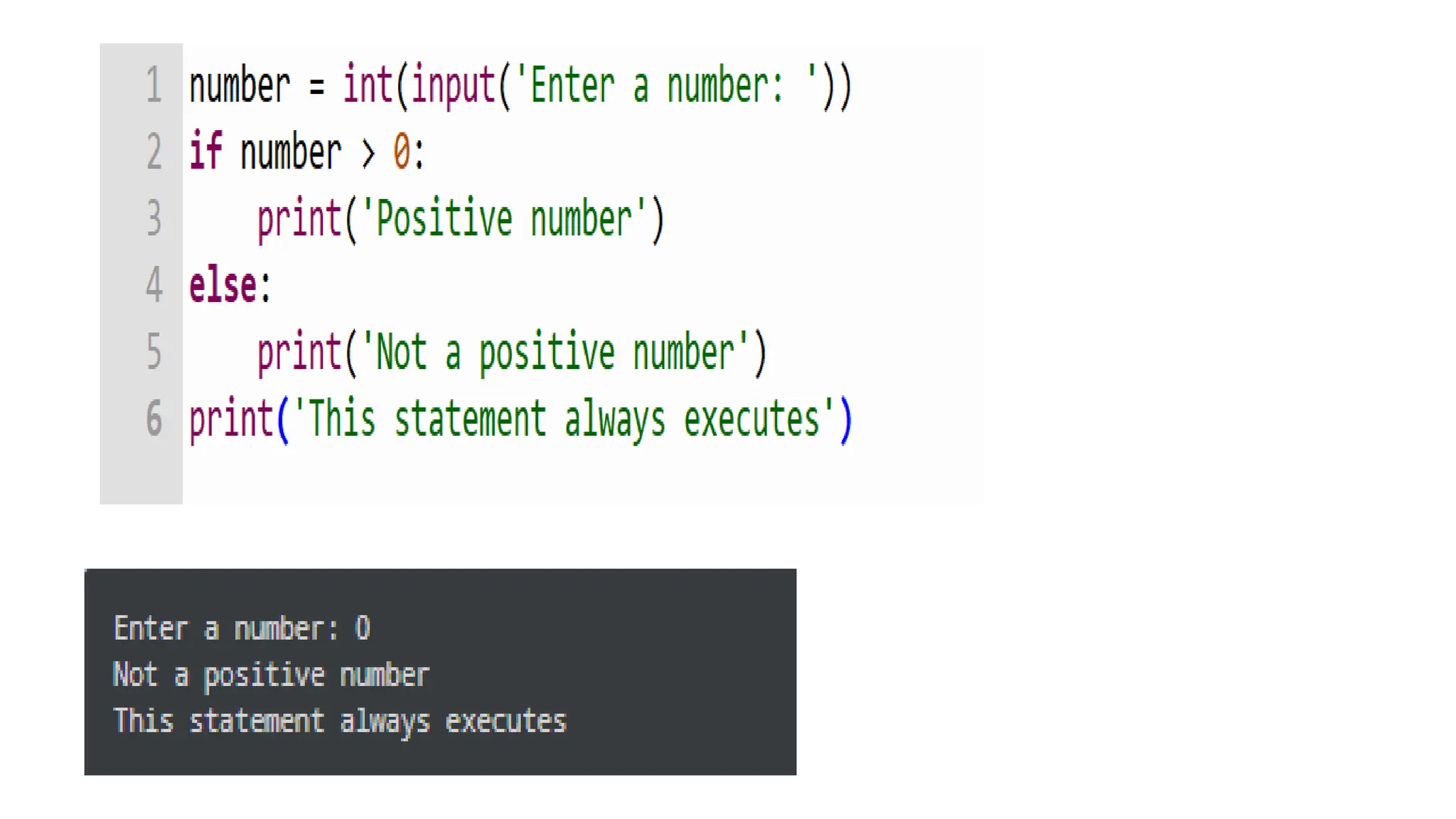This screenshot has width=1456, height=819.
Task: Click 'Not a positive number' in console output
Action: pos(272,675)
